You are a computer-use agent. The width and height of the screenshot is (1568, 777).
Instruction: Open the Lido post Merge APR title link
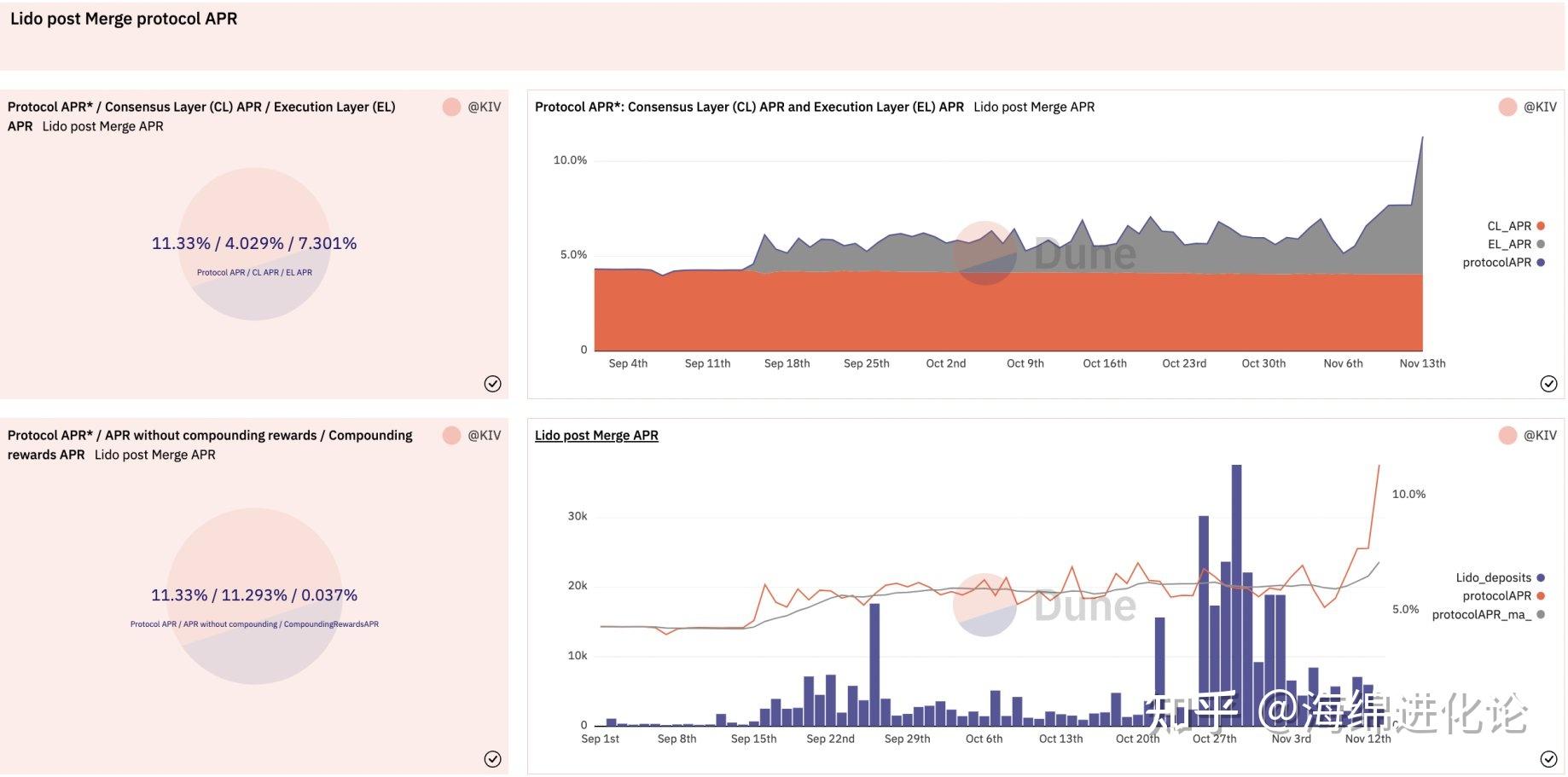pos(596,435)
